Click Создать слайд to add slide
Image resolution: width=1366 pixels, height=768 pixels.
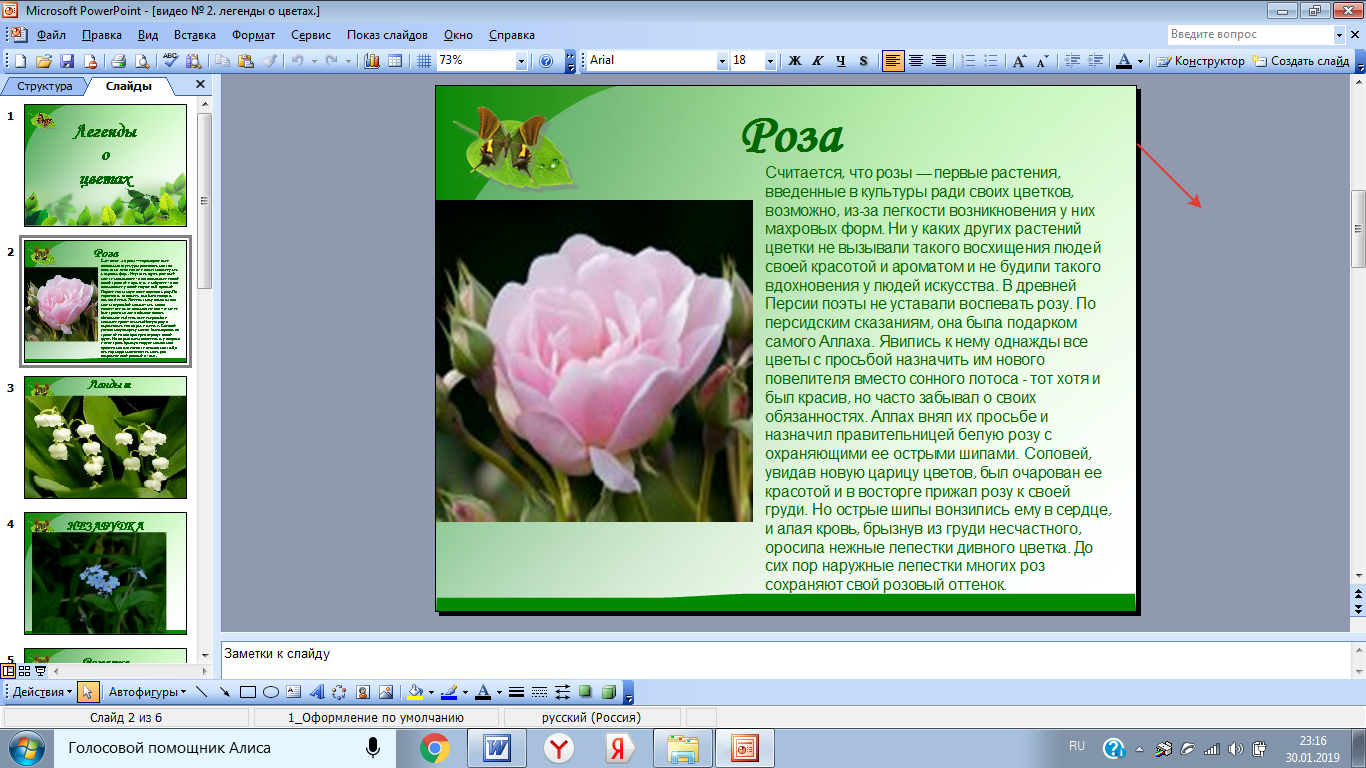pos(1301,61)
